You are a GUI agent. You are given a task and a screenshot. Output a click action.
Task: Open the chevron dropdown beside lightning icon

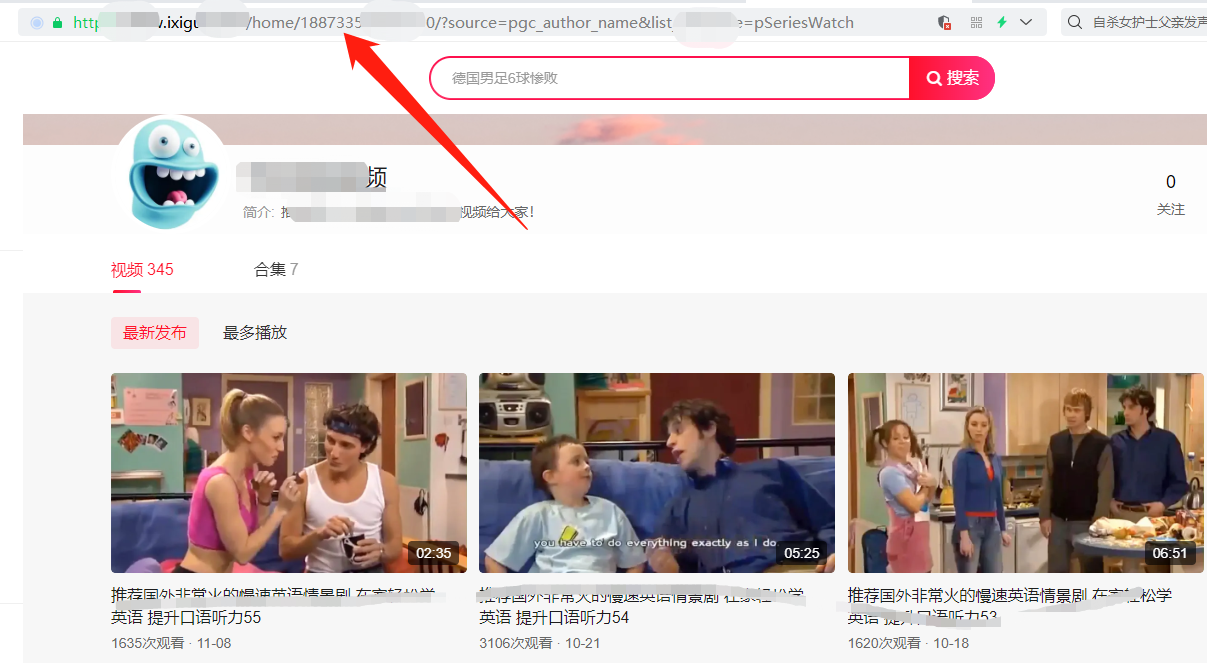tap(1025, 21)
